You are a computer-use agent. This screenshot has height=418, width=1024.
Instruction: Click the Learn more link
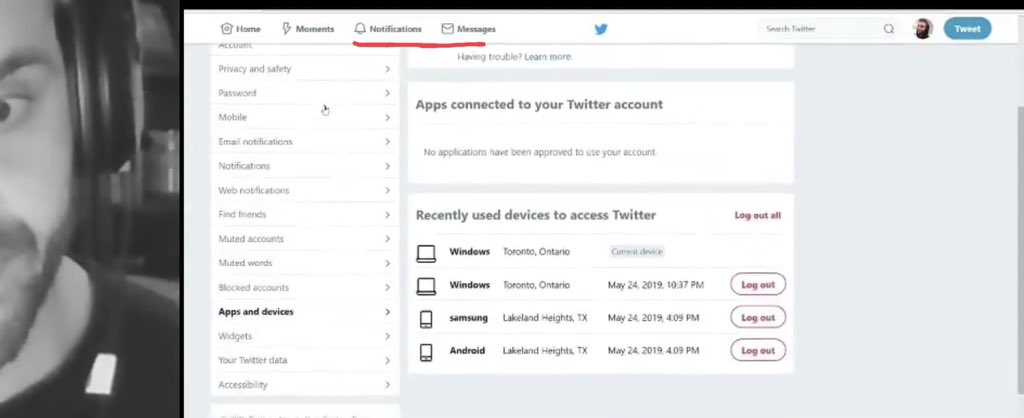pos(549,57)
